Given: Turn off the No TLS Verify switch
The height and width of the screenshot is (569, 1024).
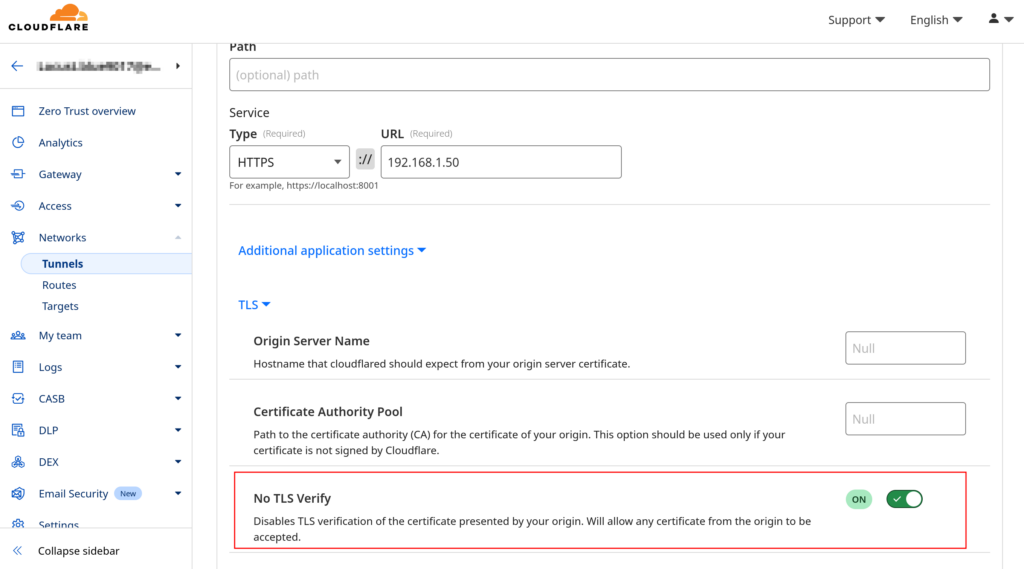Looking at the screenshot, I should click(x=904, y=499).
